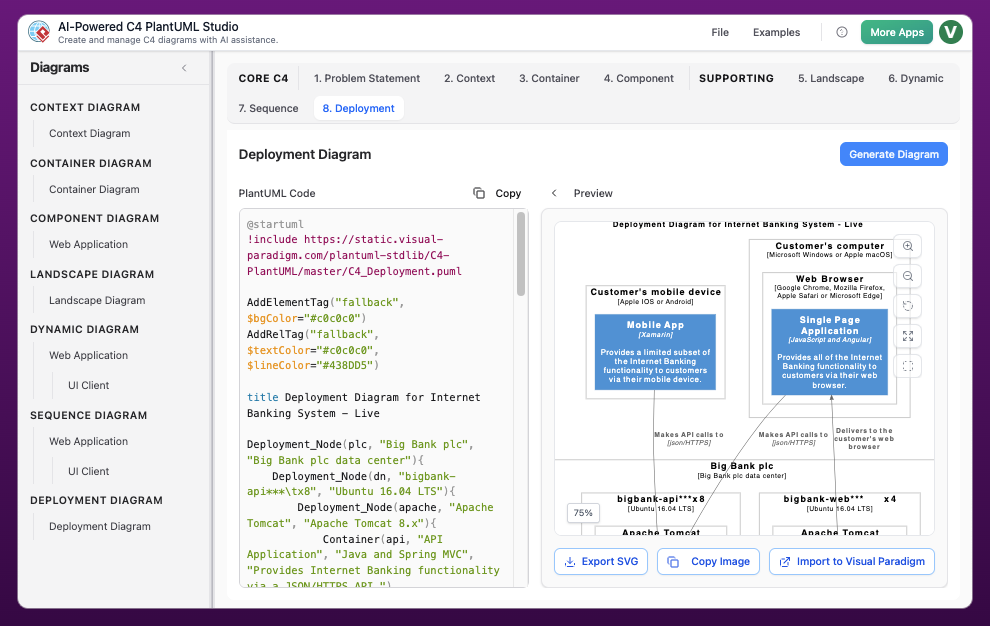Adjust the 75% zoom level control
This screenshot has width=990, height=626.
(583, 512)
